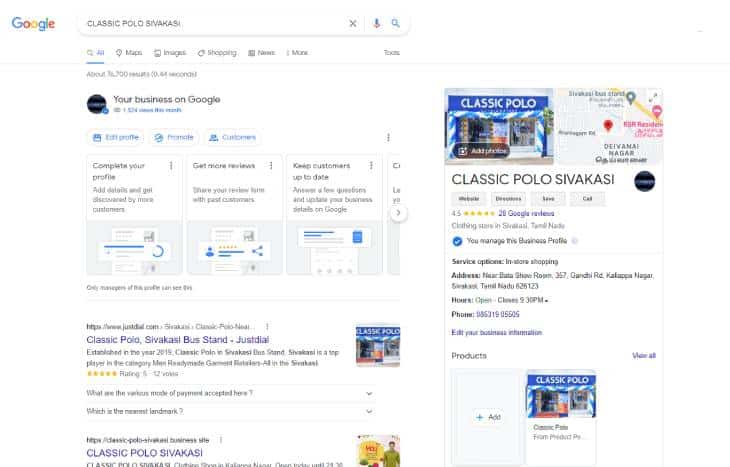This screenshot has height=467, width=730.
Task: Open Justdial result three-dot options
Action: 267,327
